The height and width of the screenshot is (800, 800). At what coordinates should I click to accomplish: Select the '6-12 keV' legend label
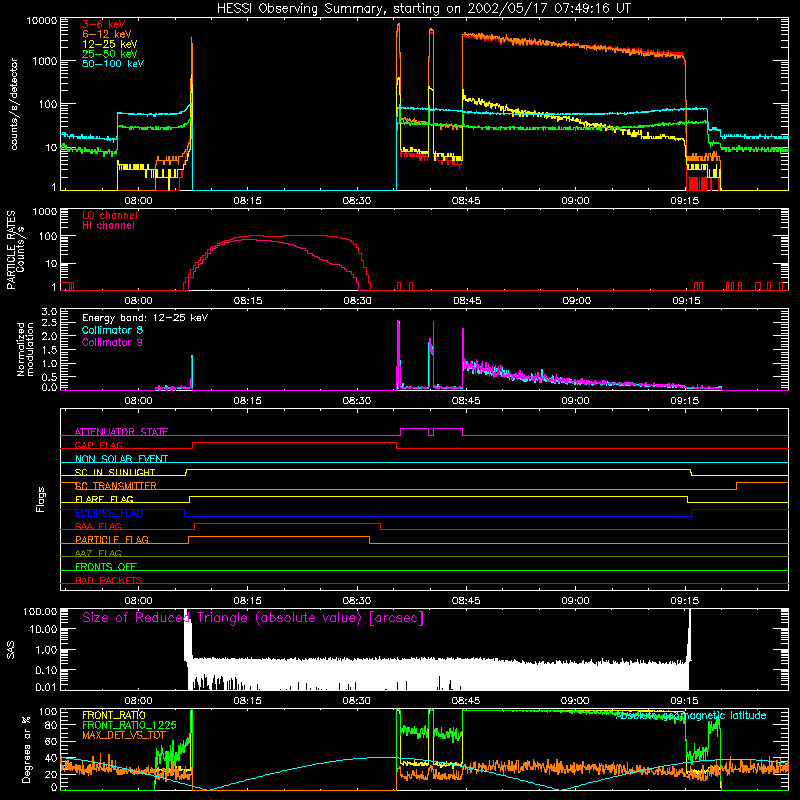click(x=107, y=34)
